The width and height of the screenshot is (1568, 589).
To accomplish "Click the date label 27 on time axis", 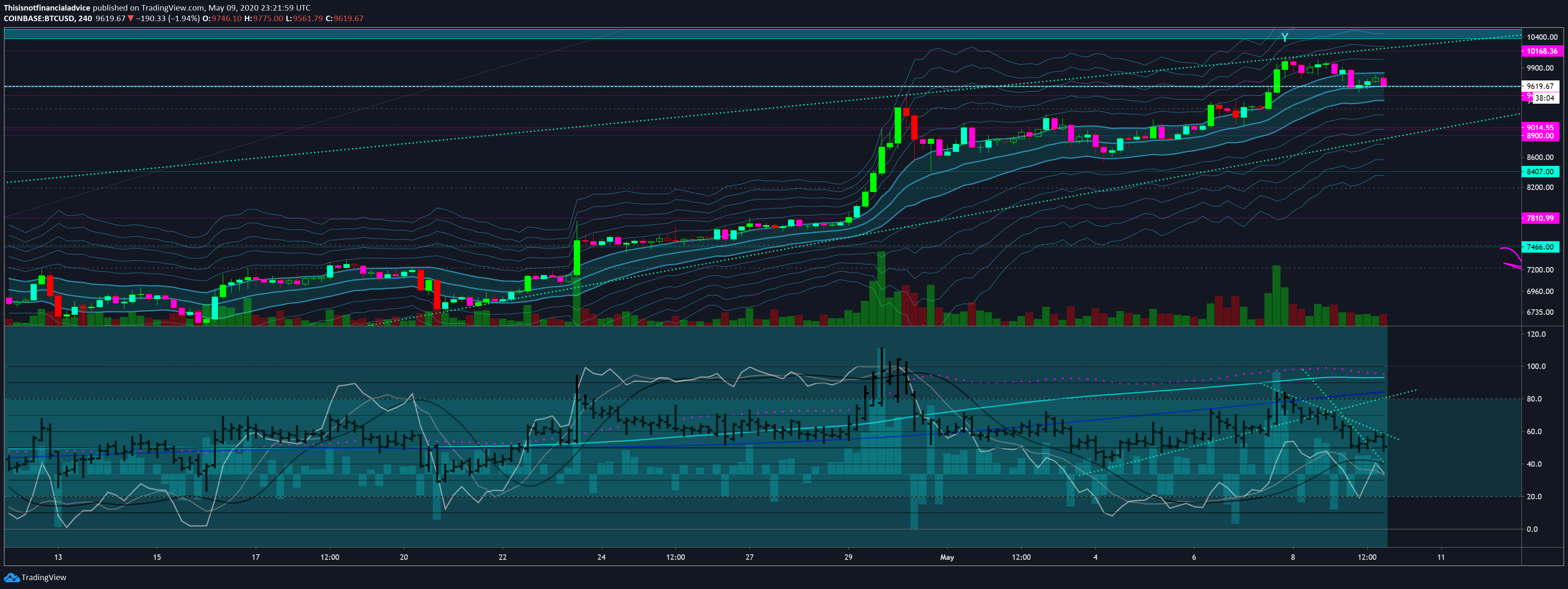I will pyautogui.click(x=749, y=557).
